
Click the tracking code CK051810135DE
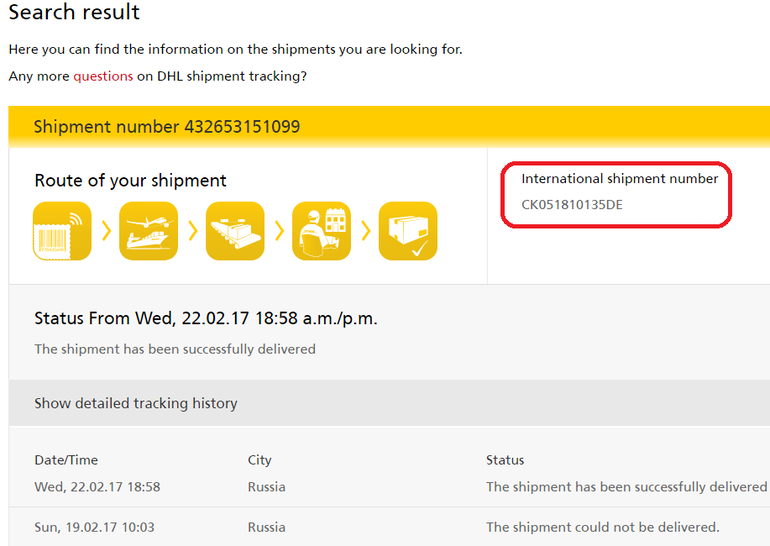[x=572, y=205]
